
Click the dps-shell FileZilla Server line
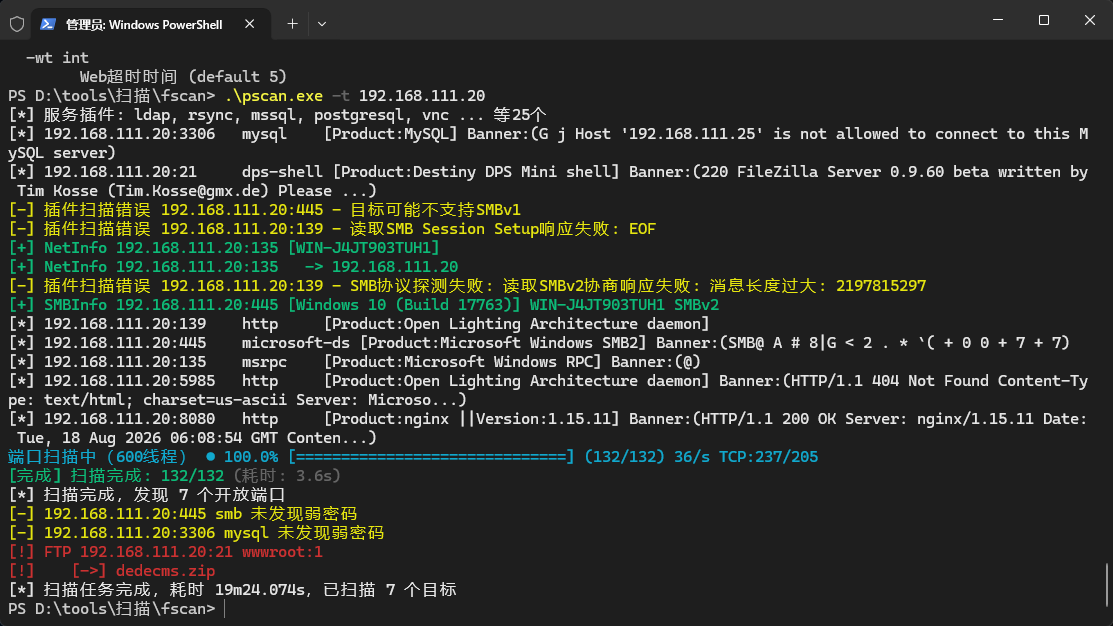[x=548, y=182]
